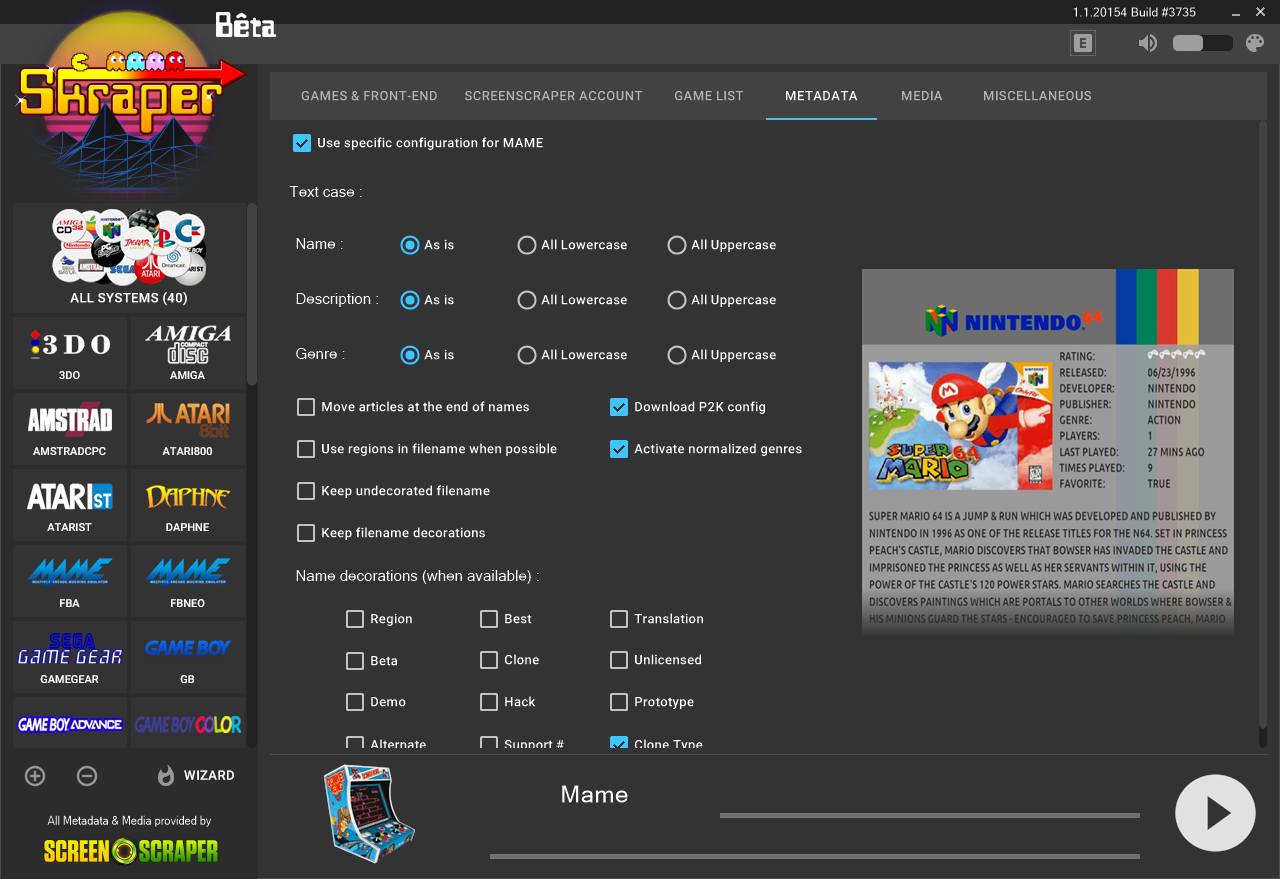
Task: Switch to the Media tab
Action: pyautogui.click(x=922, y=96)
